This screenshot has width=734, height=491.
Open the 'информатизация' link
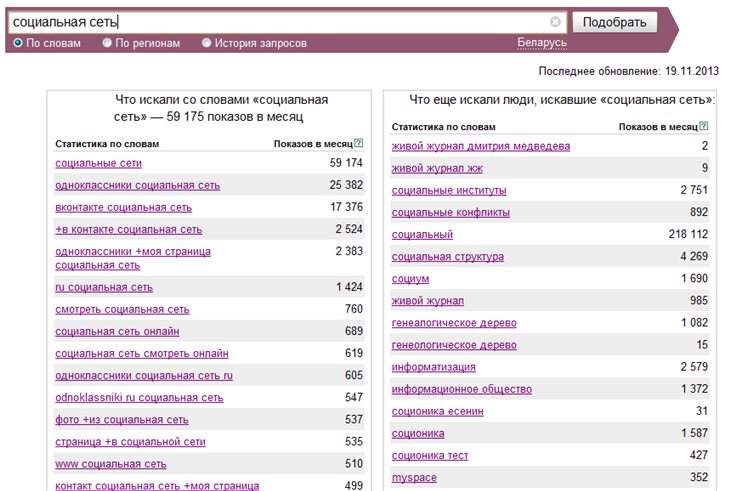(x=433, y=367)
